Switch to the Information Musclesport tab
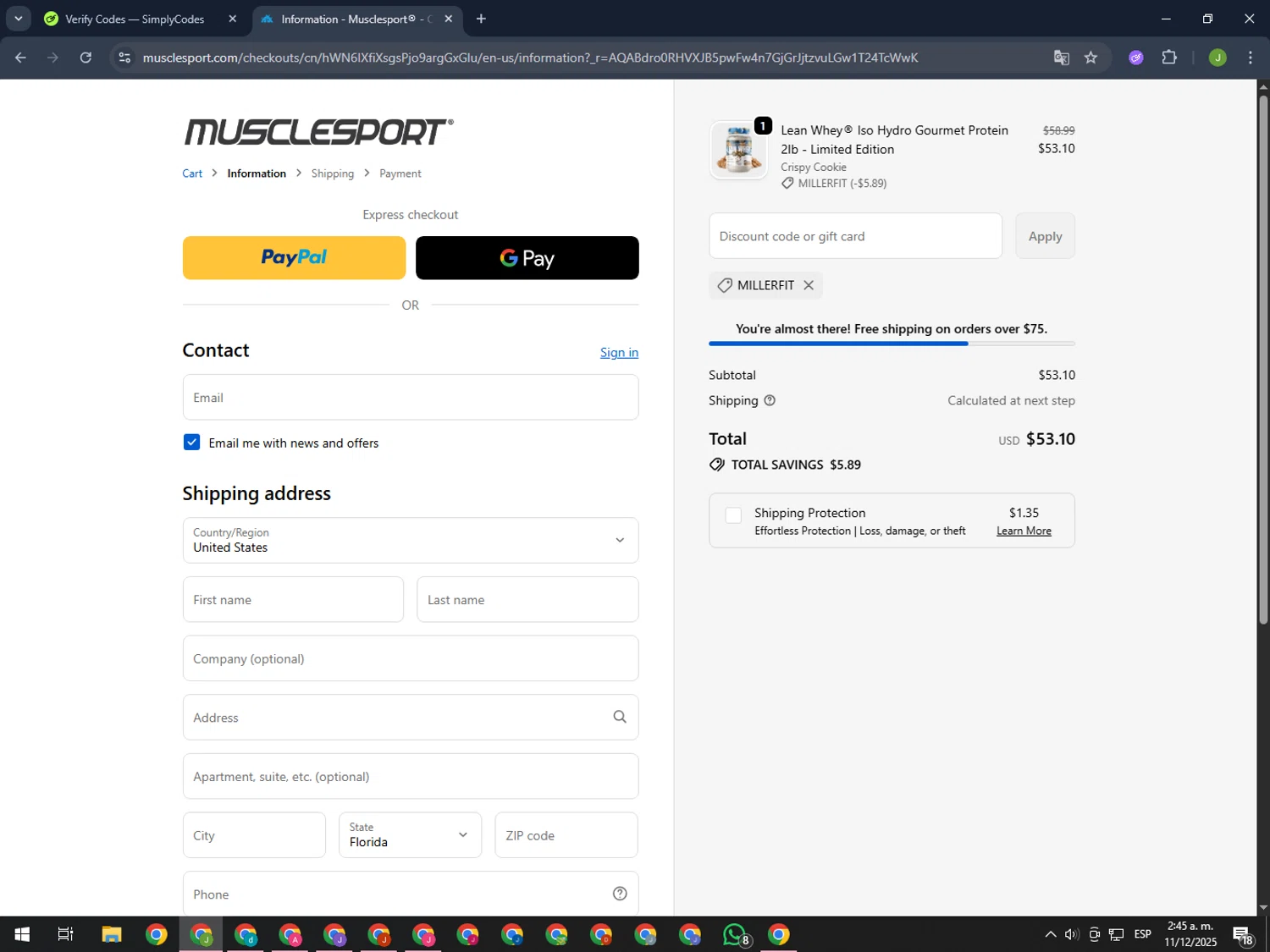Screen dimensions: 1270x952 click(356, 19)
